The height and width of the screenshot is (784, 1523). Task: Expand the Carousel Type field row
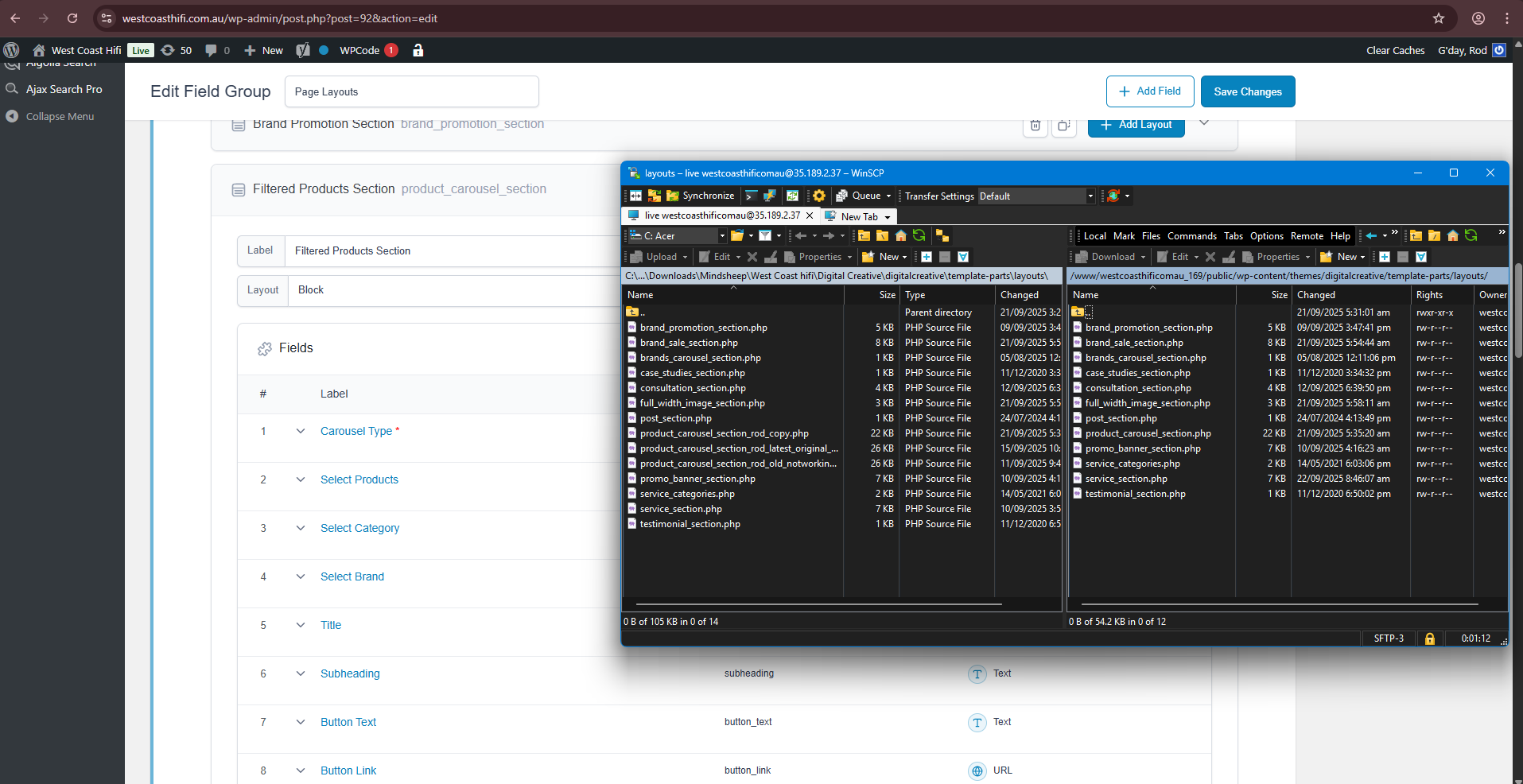pyautogui.click(x=301, y=431)
